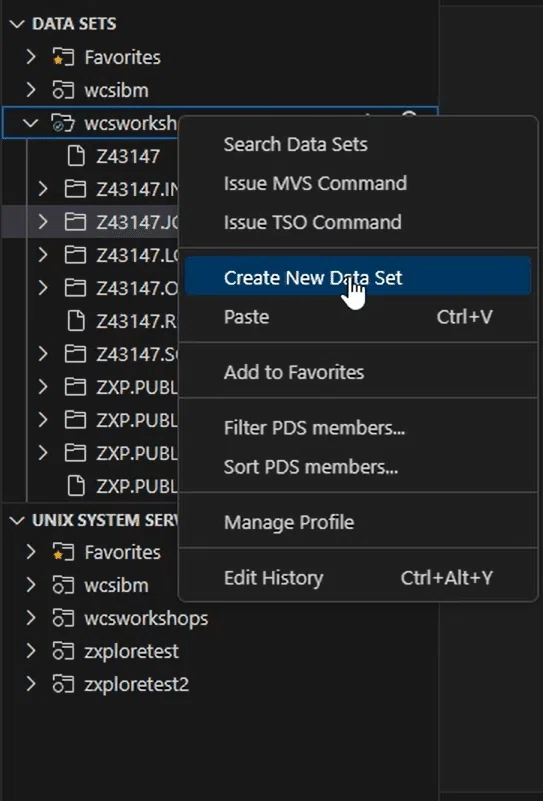The image size is (543, 801).
Task: Collapse the DATA SETS section
Action: click(x=17, y=24)
